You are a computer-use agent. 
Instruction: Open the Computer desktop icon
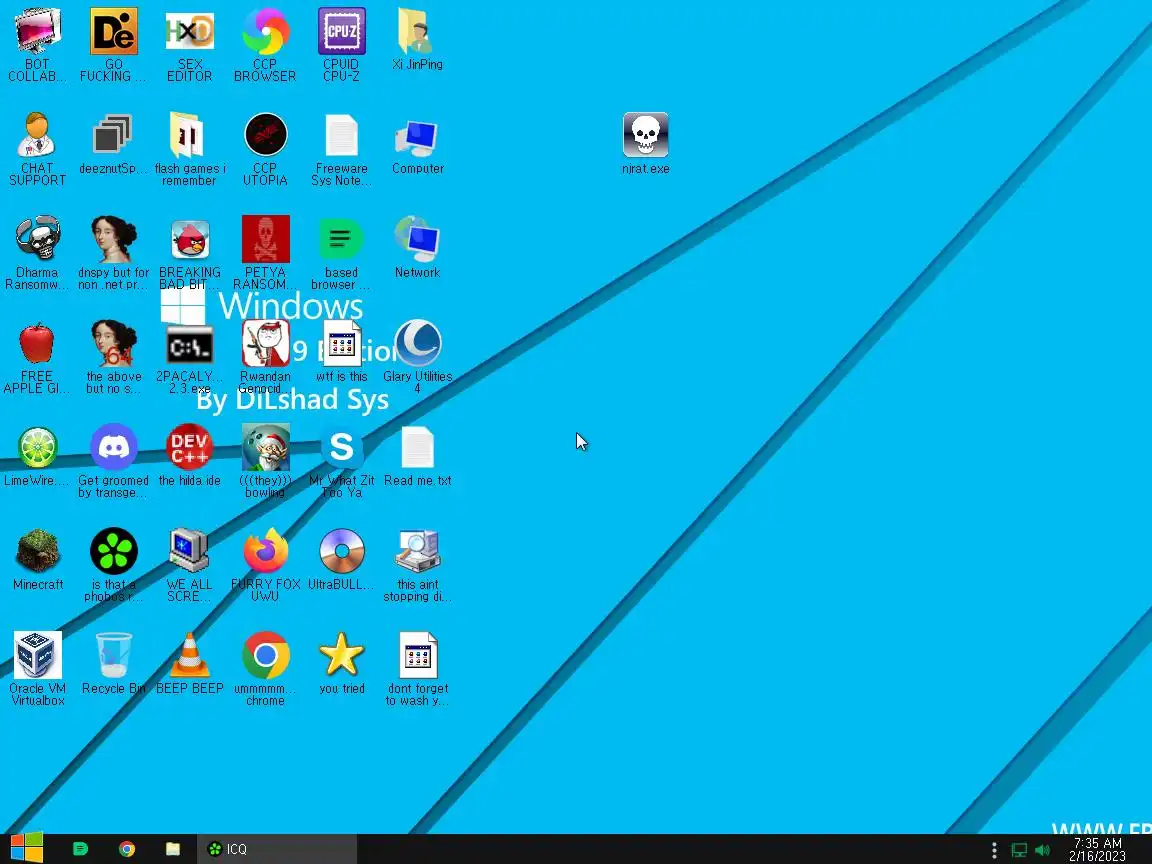[417, 137]
